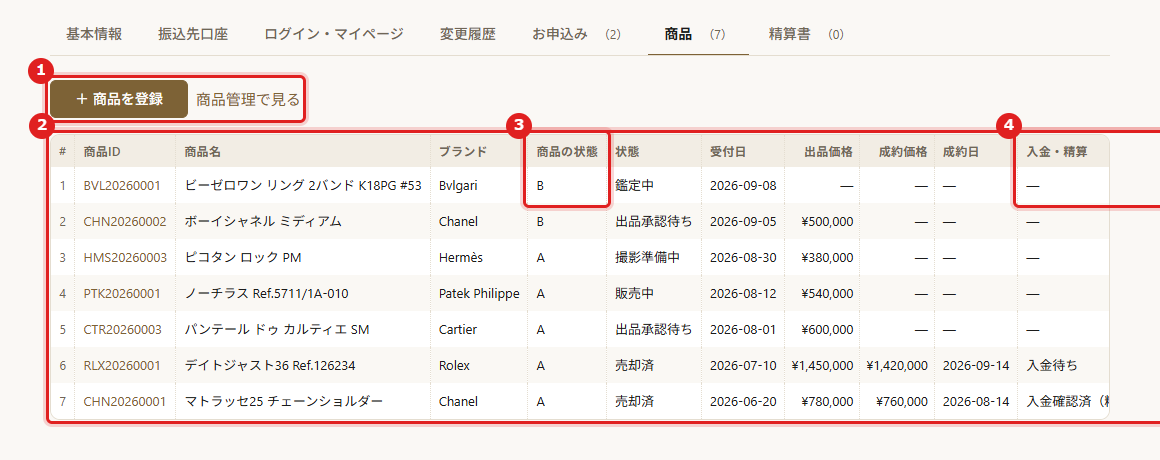Open product ID PTK20260001
This screenshot has width=1160, height=460.
tap(122, 294)
